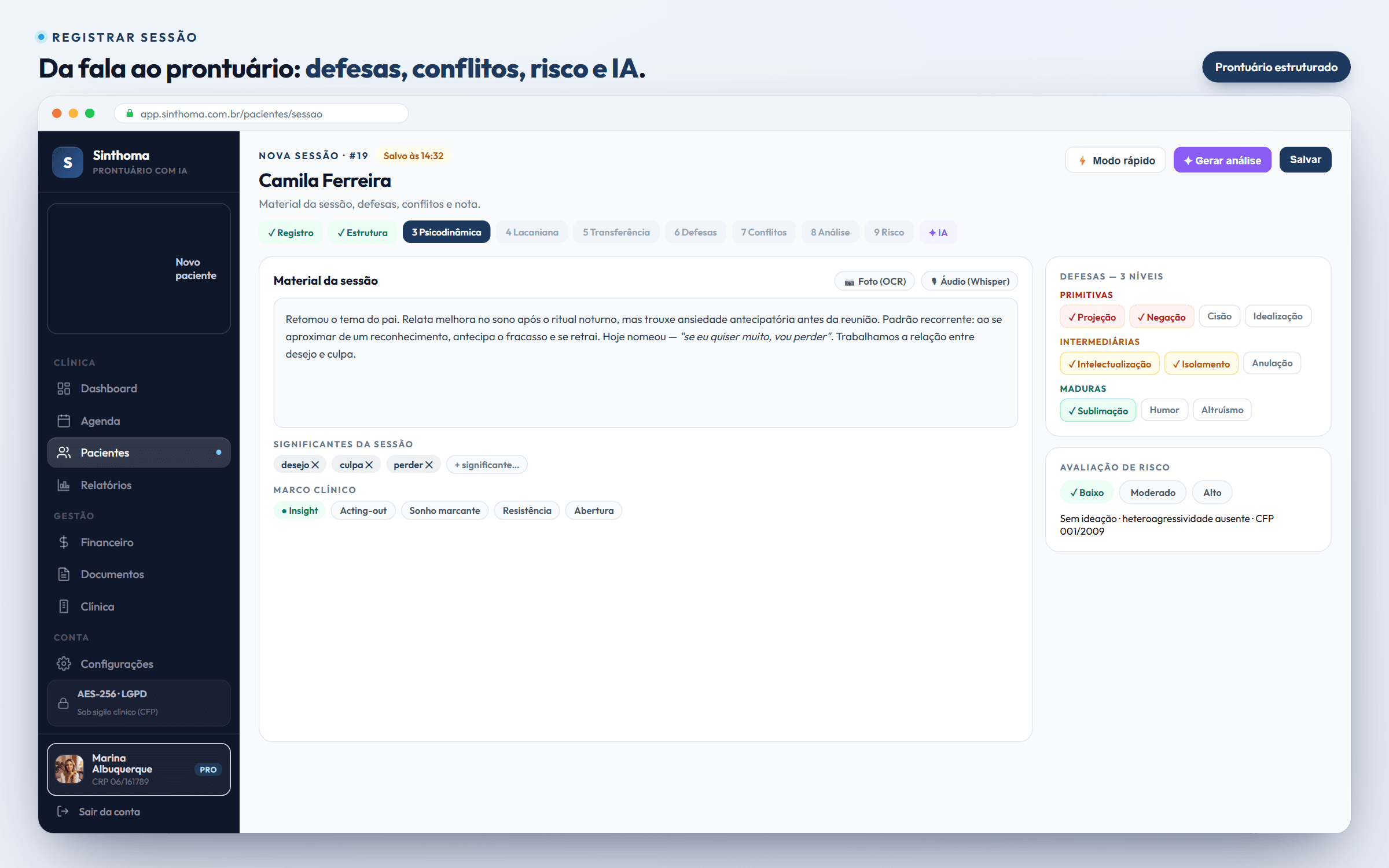1389x868 pixels.
Task: Set risk level to Alto
Action: (x=1212, y=492)
